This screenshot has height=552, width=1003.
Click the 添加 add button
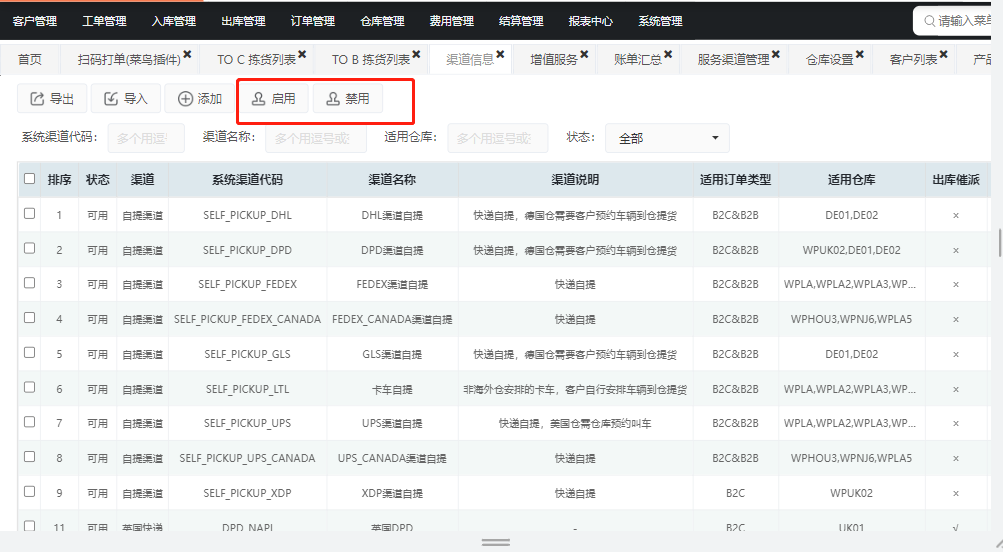(x=200, y=99)
